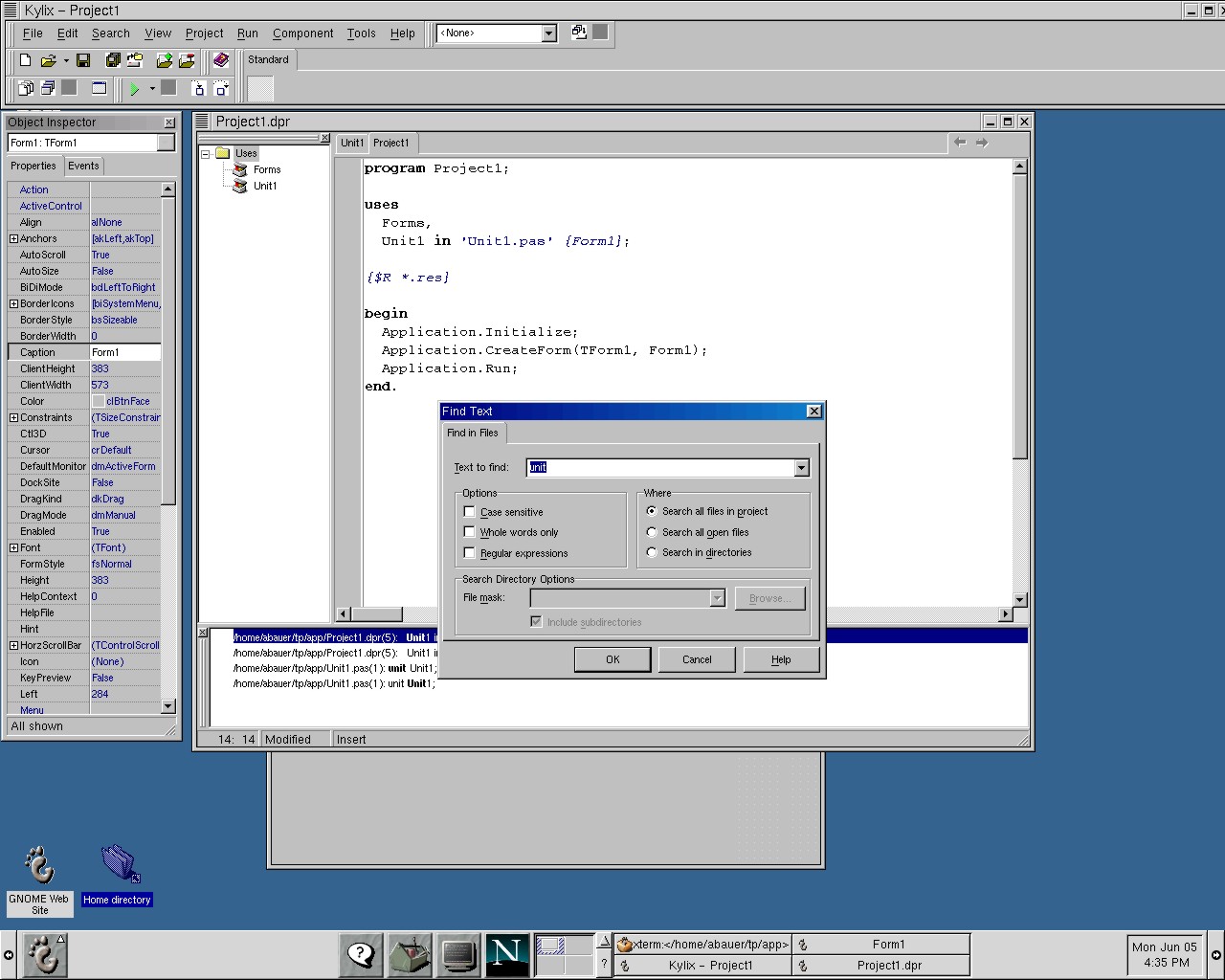Image resolution: width=1225 pixels, height=980 pixels.
Task: Click OK in Find Text dialog
Action: coord(612,659)
